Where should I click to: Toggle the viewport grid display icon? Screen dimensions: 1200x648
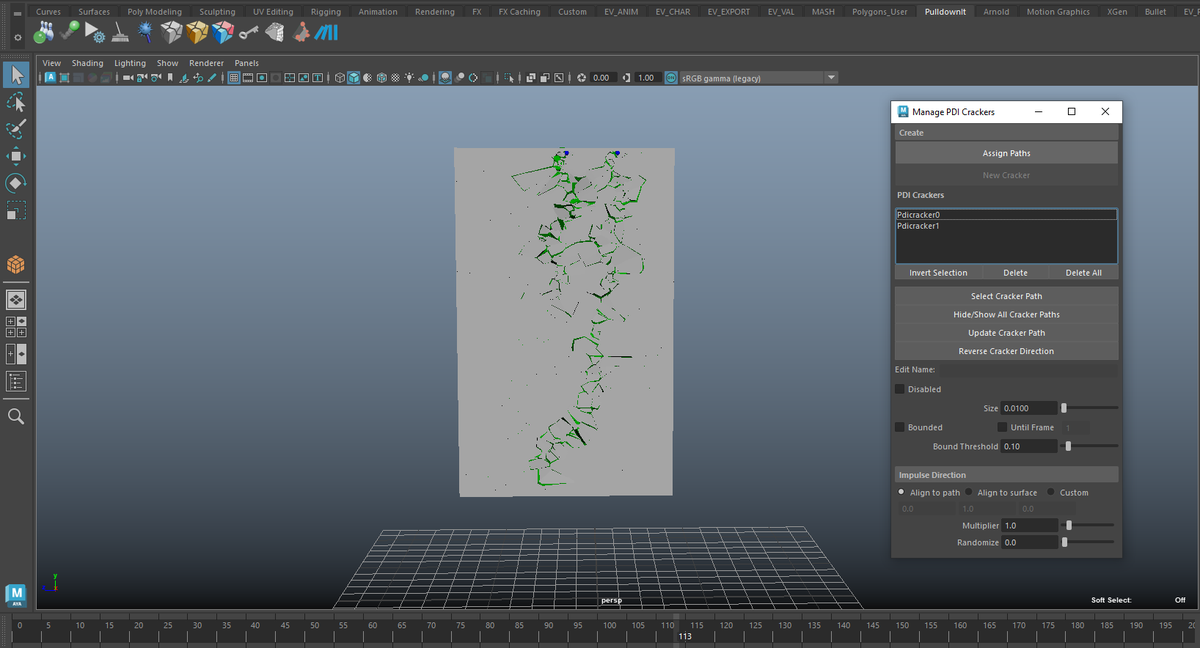(233, 77)
